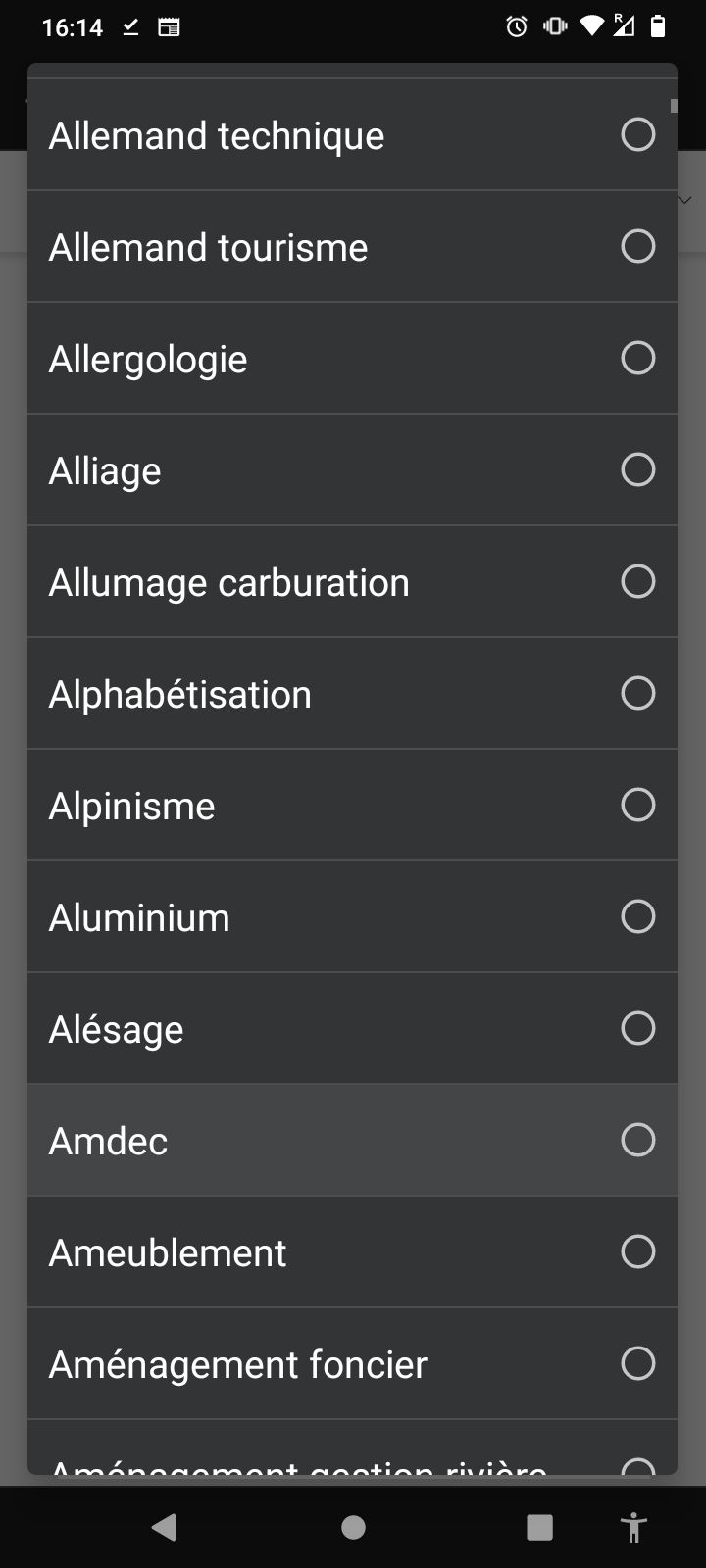Tap the battery status icon
706x1568 pixels.
click(x=658, y=27)
